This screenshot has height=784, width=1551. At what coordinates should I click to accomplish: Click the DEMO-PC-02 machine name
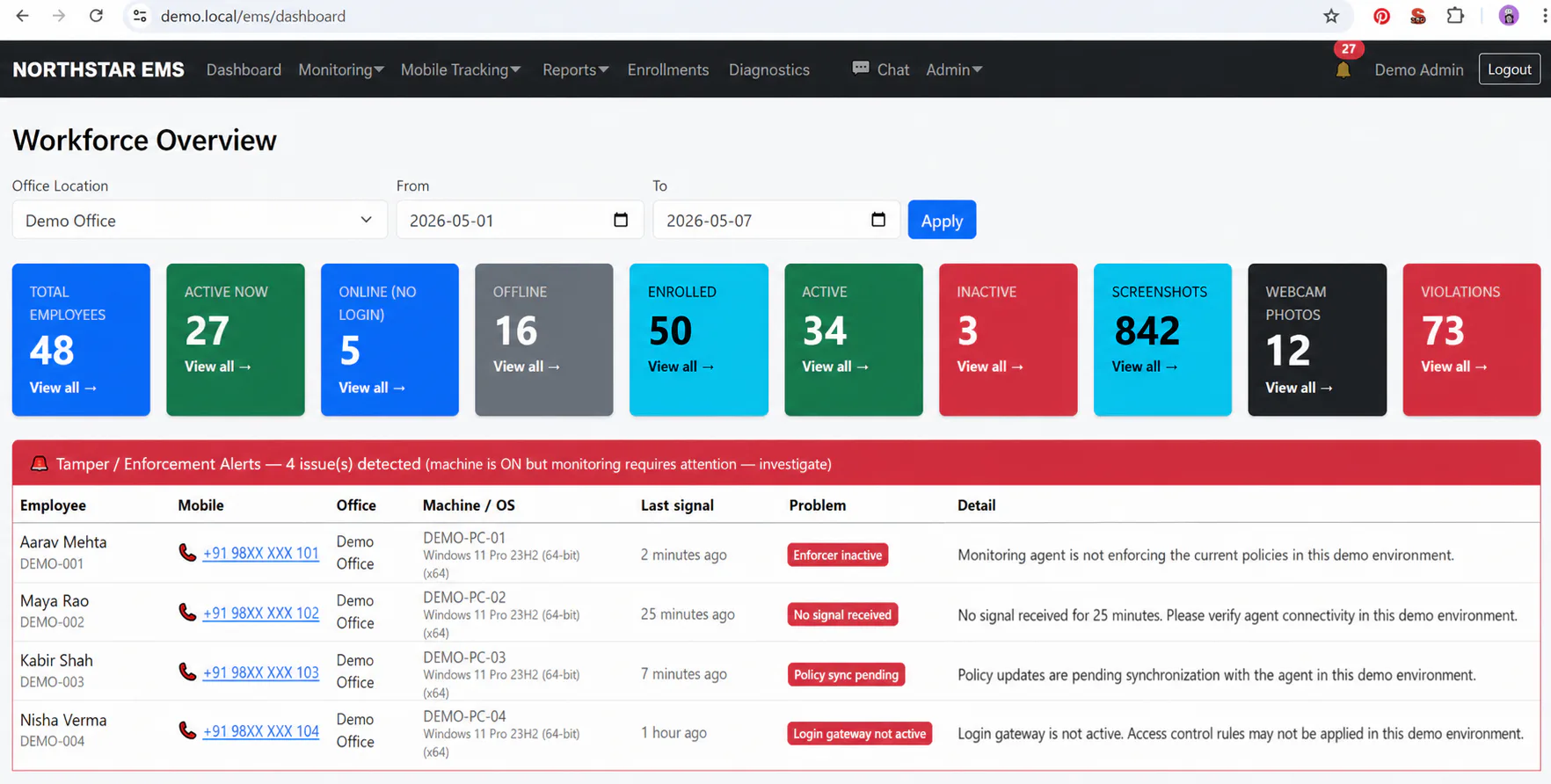(464, 597)
